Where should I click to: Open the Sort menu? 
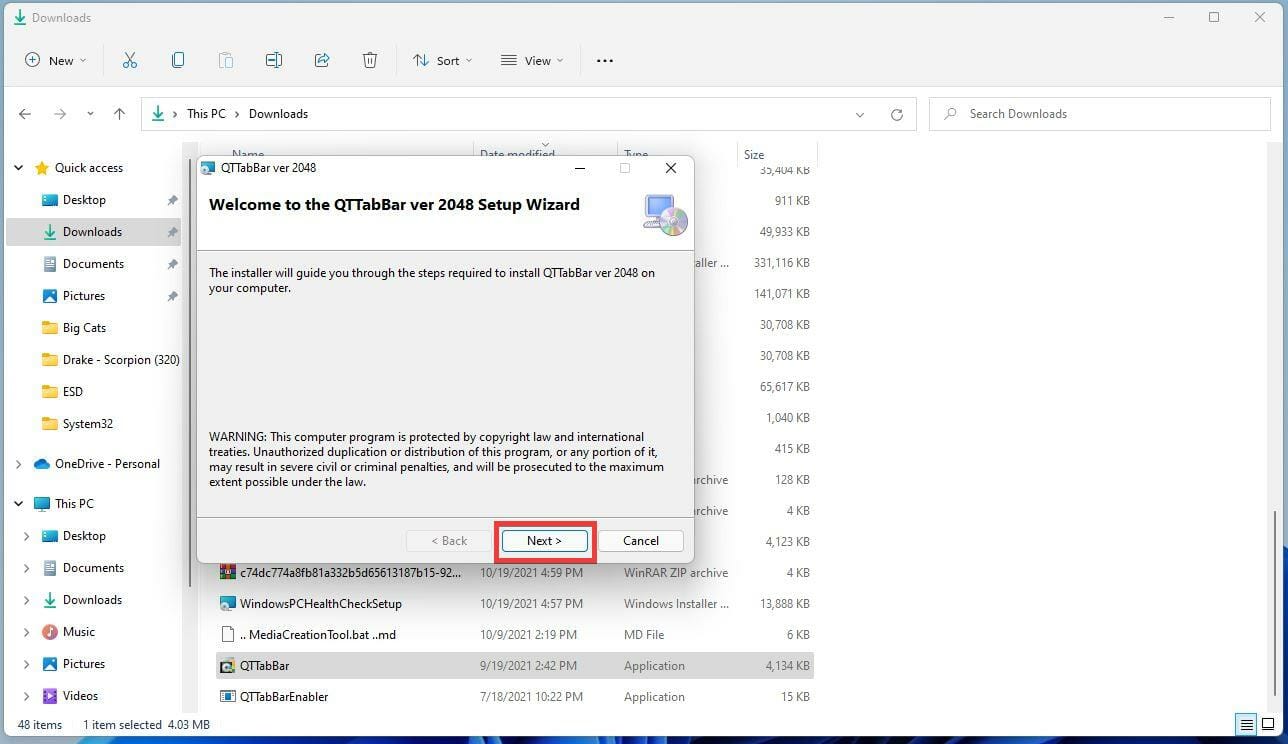(x=441, y=60)
